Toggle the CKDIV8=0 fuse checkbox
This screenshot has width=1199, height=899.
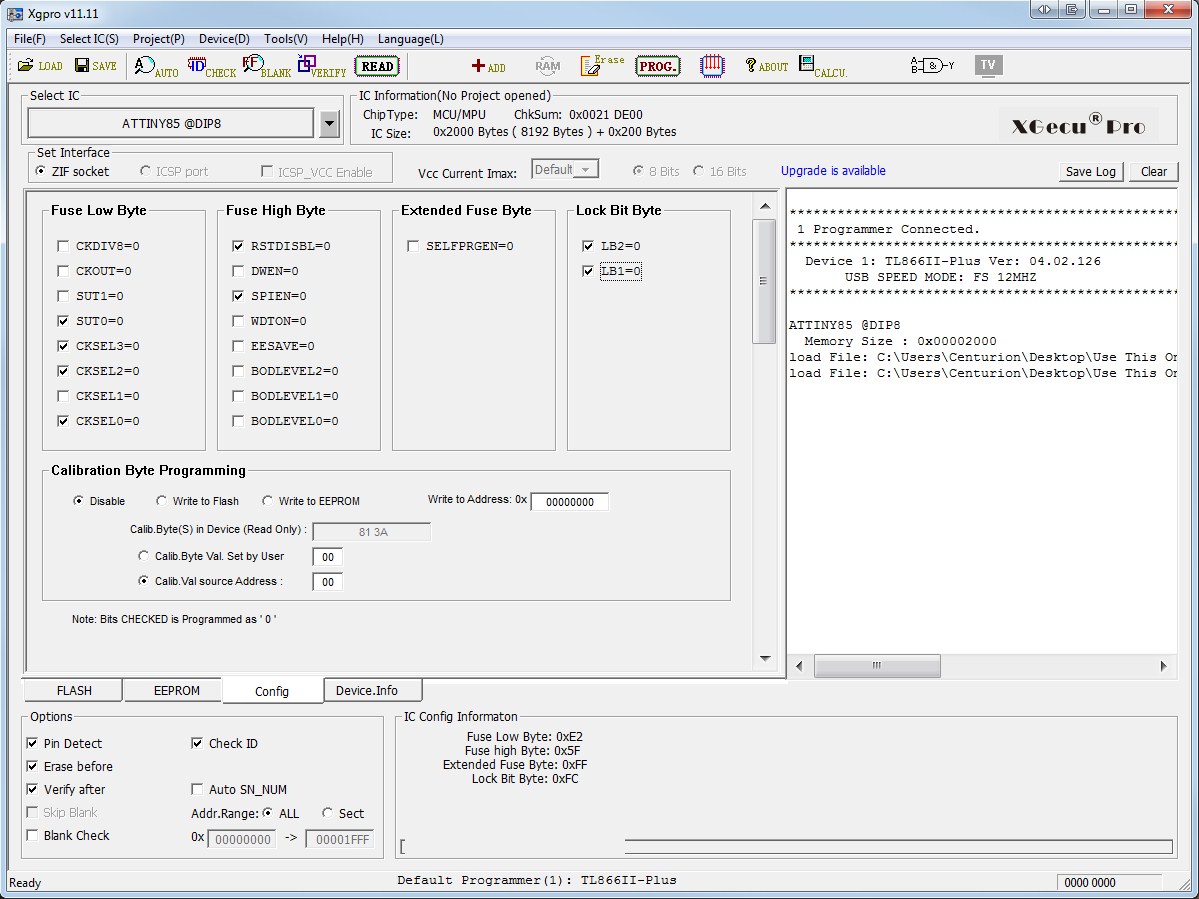(x=64, y=246)
